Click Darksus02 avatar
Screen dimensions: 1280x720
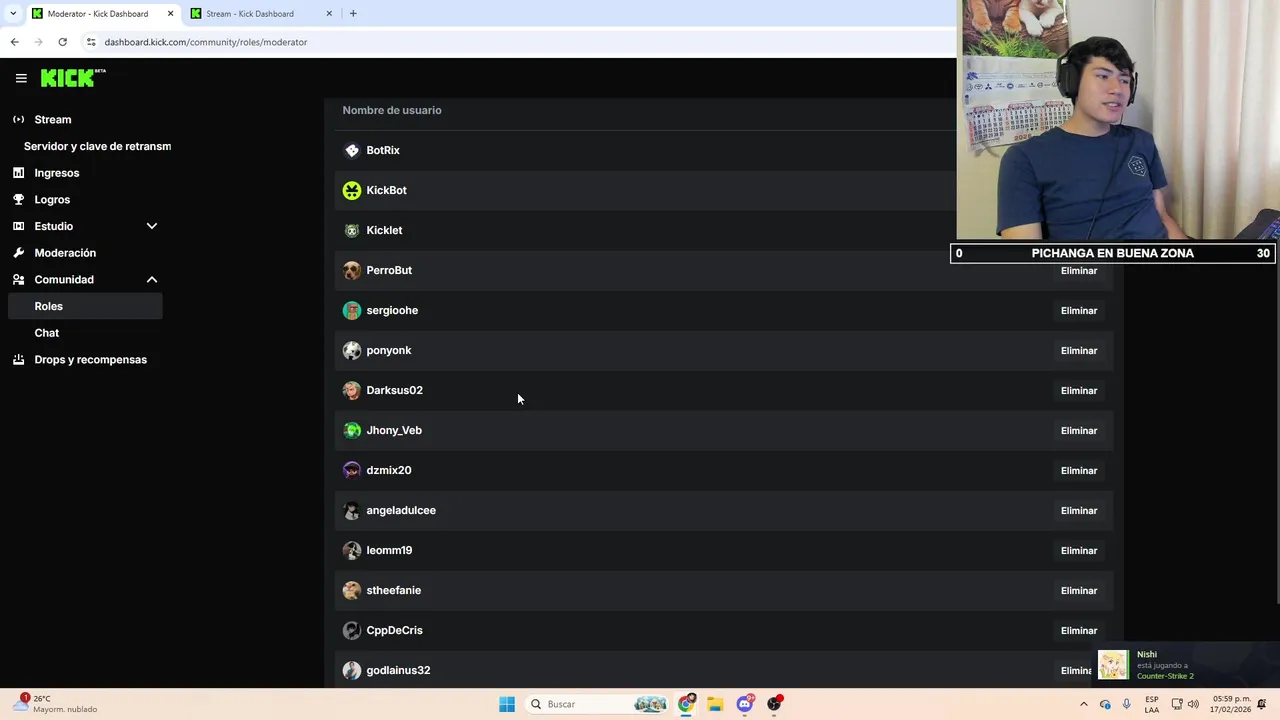352,390
